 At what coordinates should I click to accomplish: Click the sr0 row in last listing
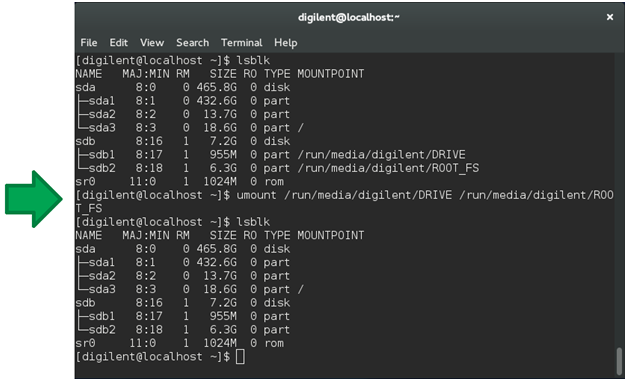click(180, 343)
